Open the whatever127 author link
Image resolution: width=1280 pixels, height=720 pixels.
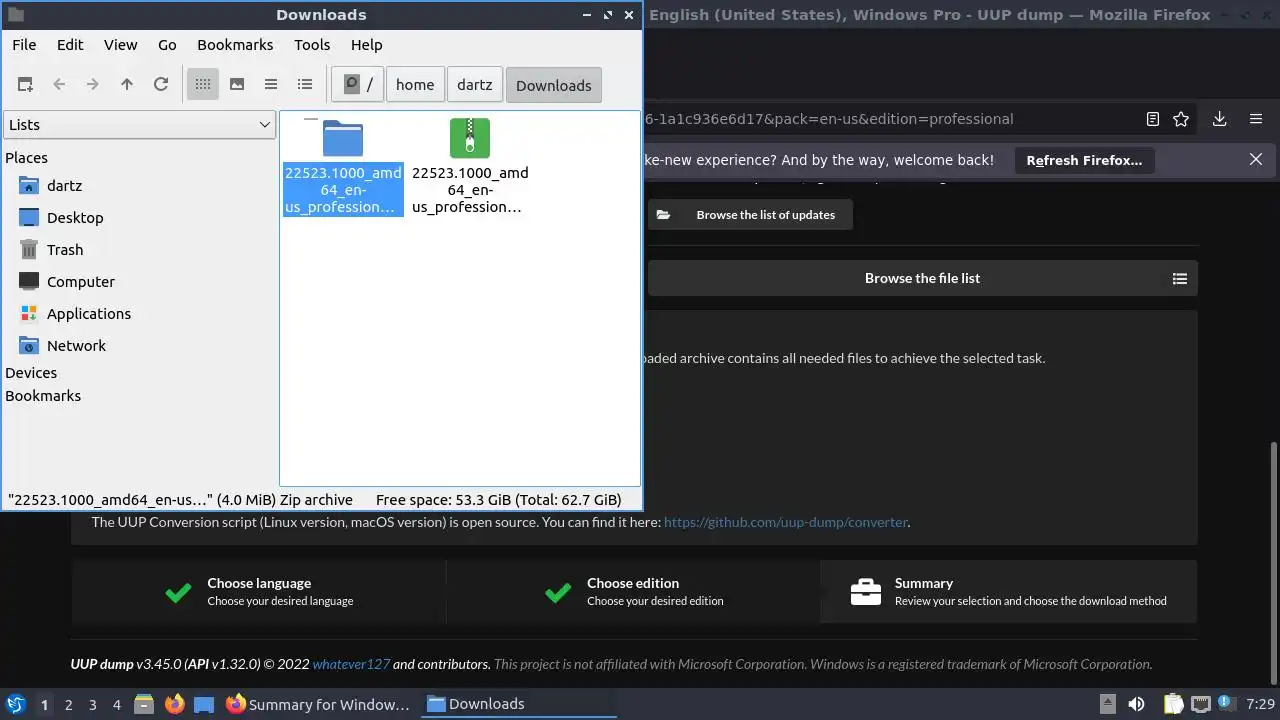point(351,664)
